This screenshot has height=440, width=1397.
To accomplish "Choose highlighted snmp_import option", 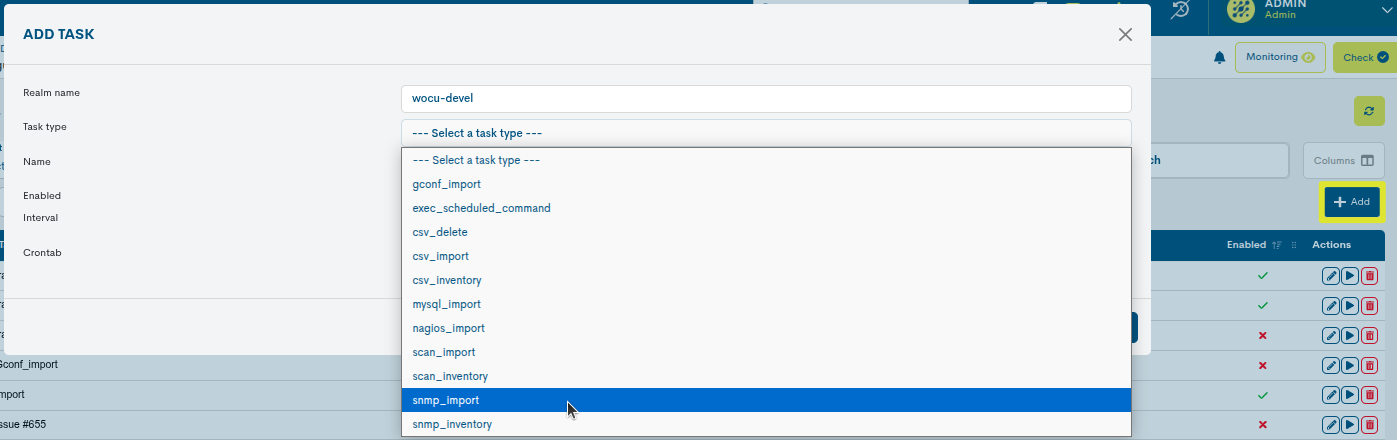I will coord(766,400).
